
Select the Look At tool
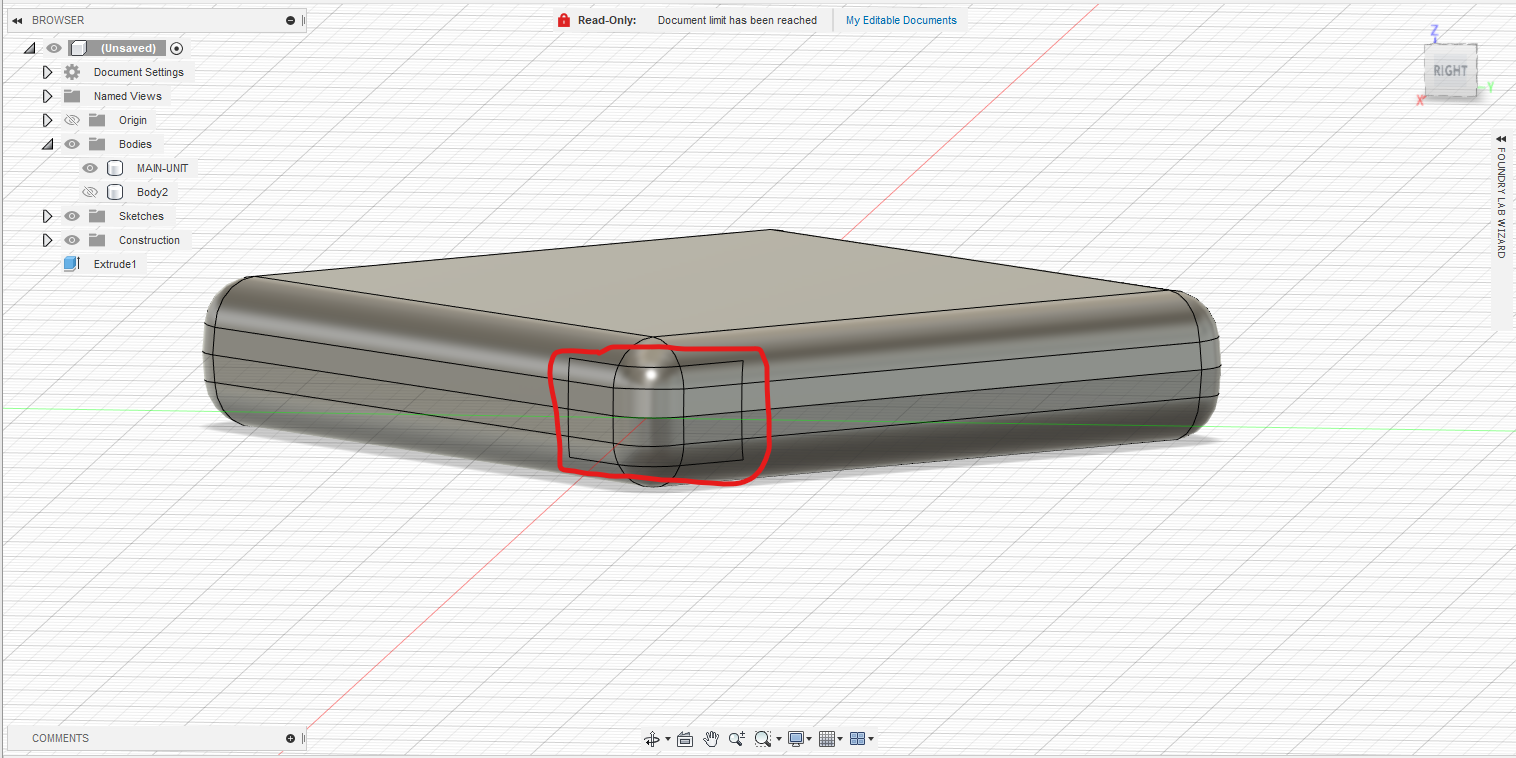click(x=685, y=739)
